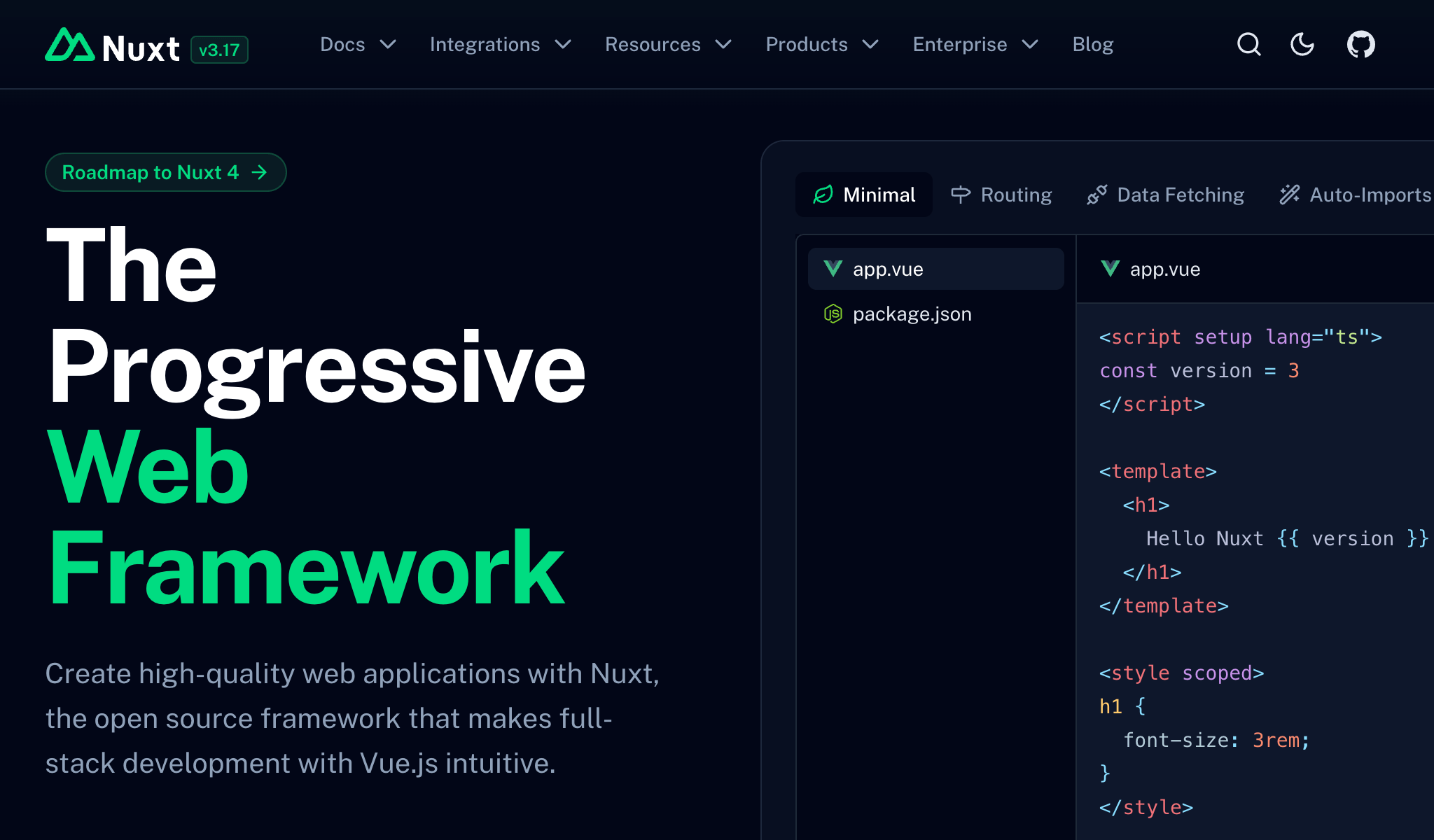Go to the Blog link
Viewport: 1434px width, 840px height.
pyautogui.click(x=1093, y=45)
